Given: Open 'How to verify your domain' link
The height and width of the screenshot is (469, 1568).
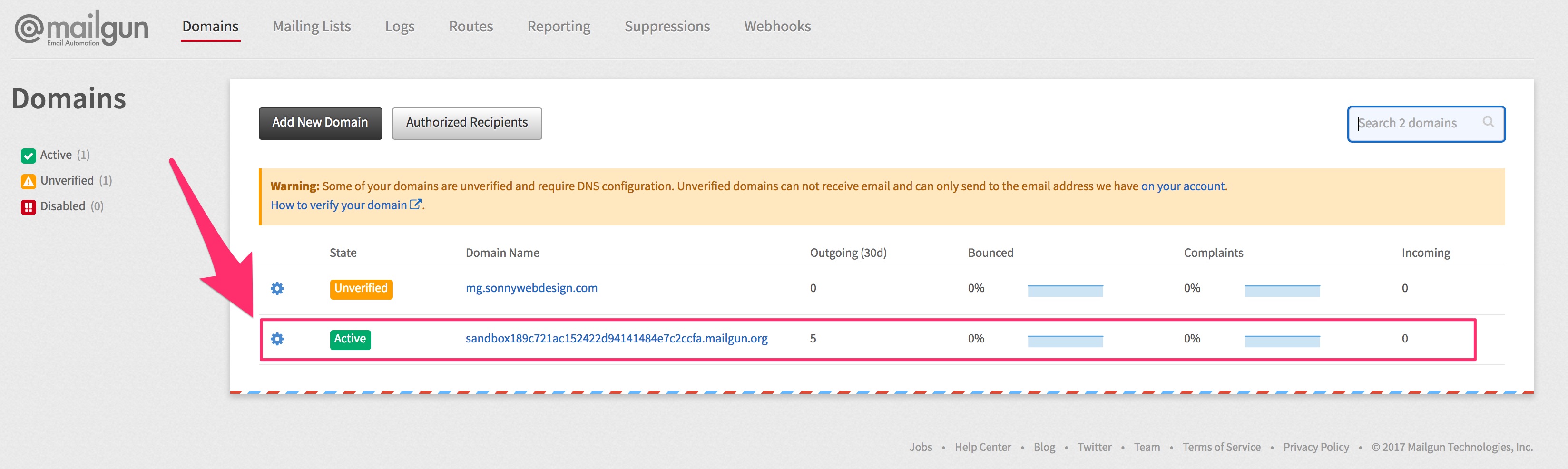Looking at the screenshot, I should pos(339,205).
